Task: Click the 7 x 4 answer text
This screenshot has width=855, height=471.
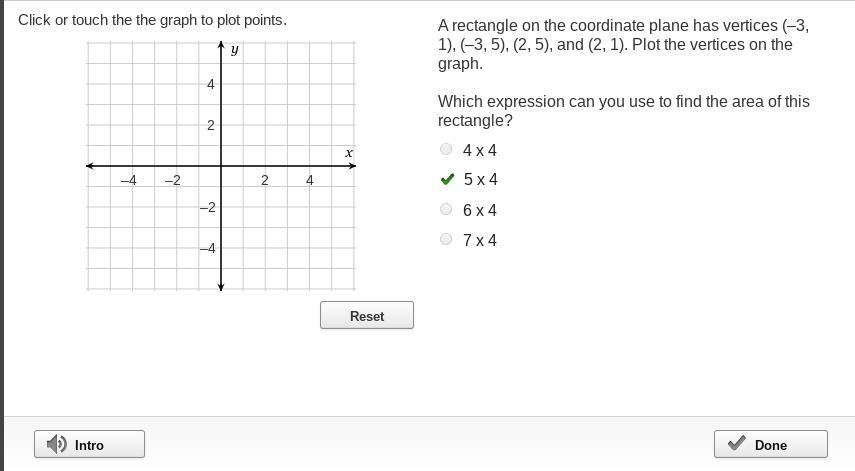Action: coord(480,240)
